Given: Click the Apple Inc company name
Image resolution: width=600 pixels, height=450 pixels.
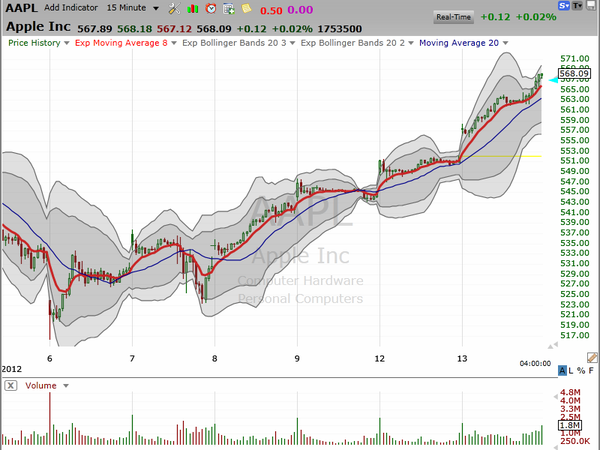Looking at the screenshot, I should click(38, 27).
